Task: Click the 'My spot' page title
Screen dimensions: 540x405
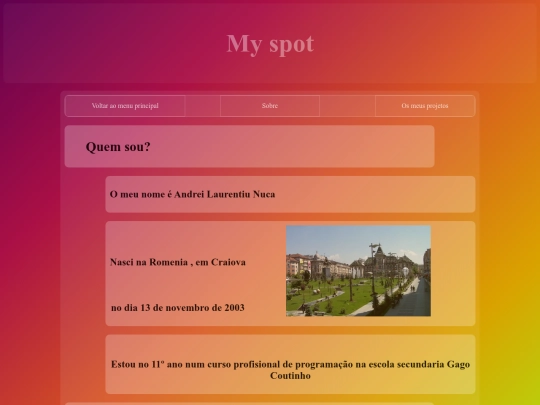Action: coord(270,44)
